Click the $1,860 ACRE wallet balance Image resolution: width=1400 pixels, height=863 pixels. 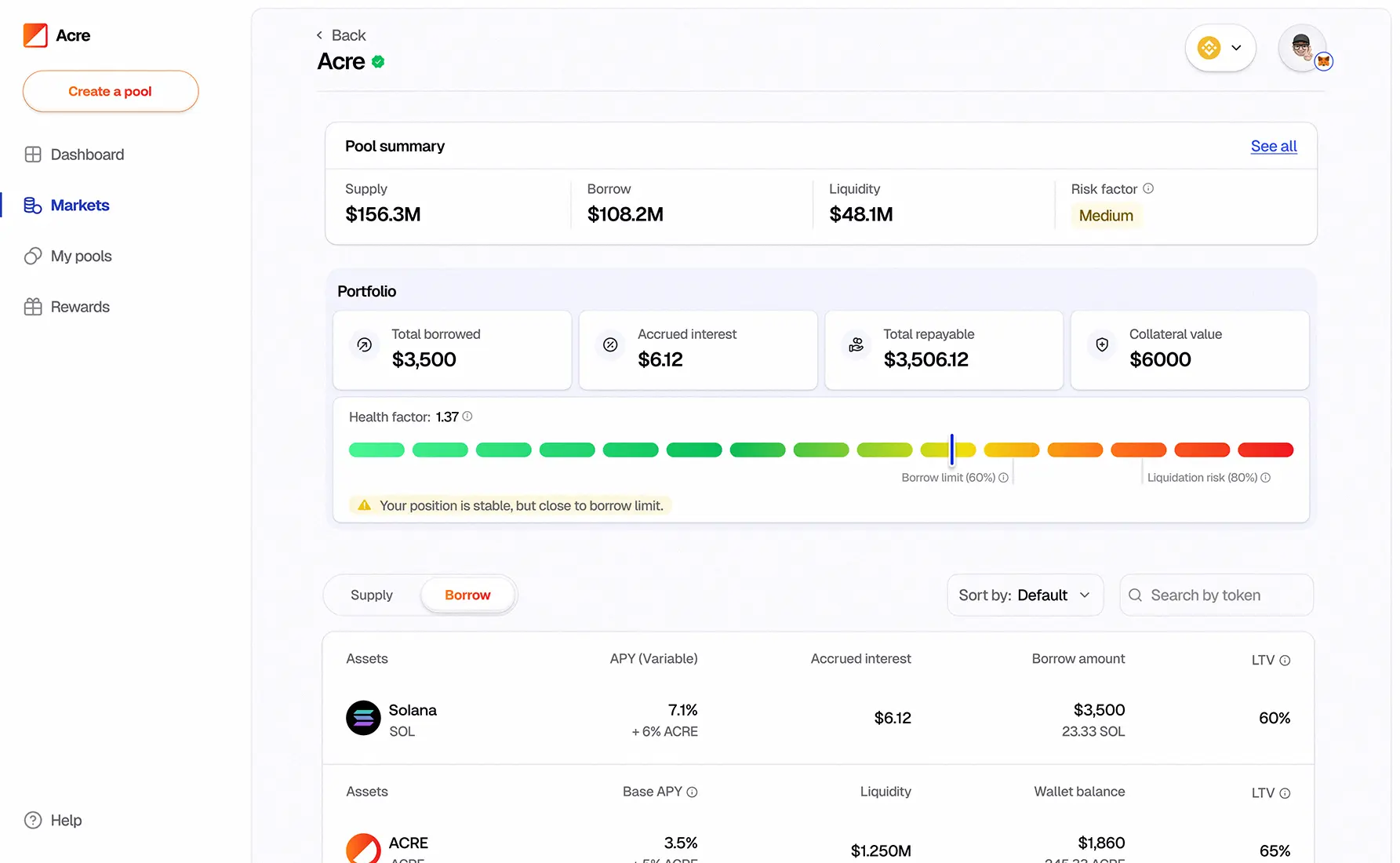point(1101,843)
